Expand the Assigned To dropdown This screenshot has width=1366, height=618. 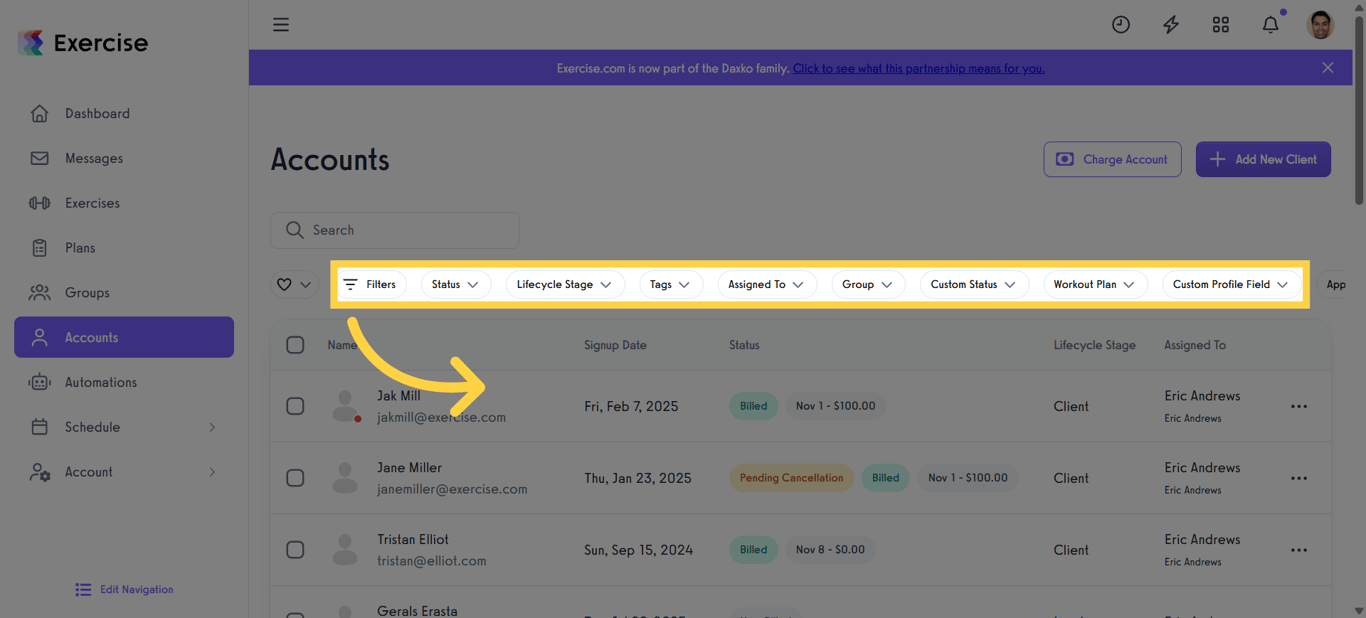coord(767,284)
